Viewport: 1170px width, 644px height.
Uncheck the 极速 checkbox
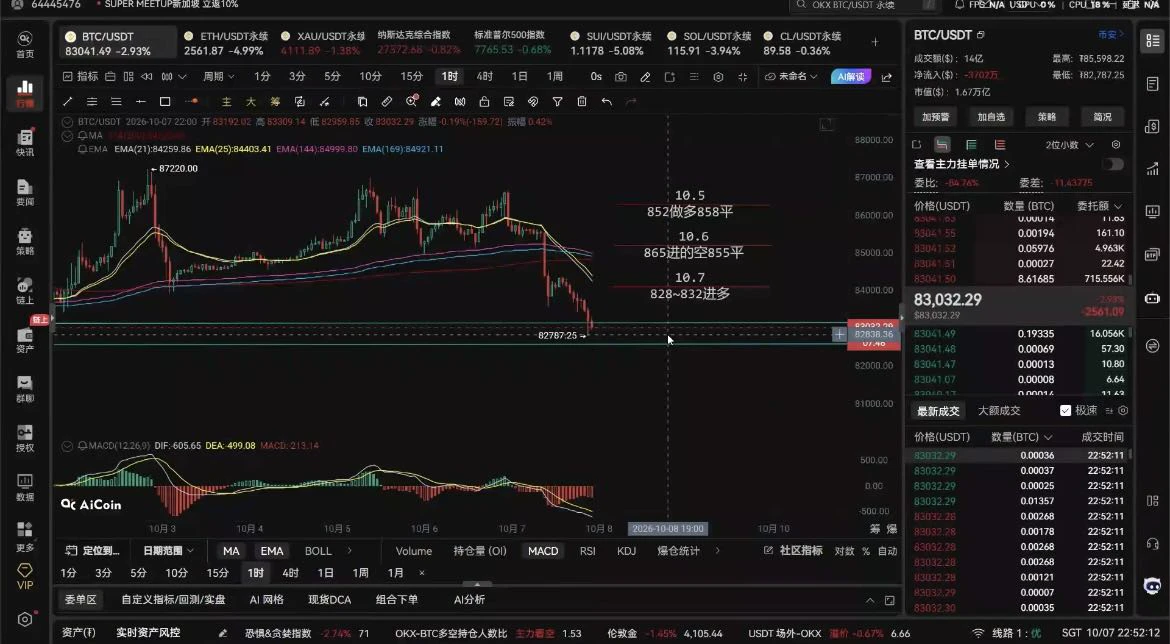click(1066, 410)
